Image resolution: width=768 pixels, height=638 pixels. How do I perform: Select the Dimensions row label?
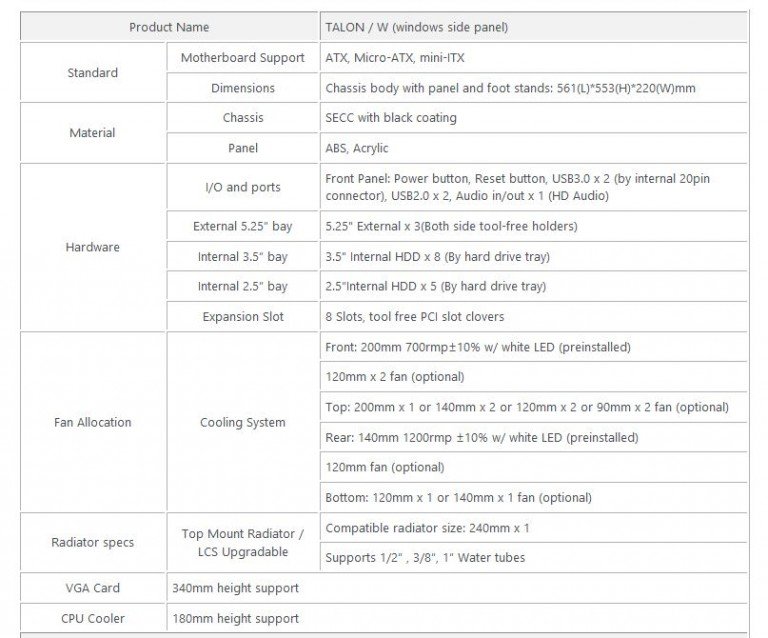[x=242, y=88]
